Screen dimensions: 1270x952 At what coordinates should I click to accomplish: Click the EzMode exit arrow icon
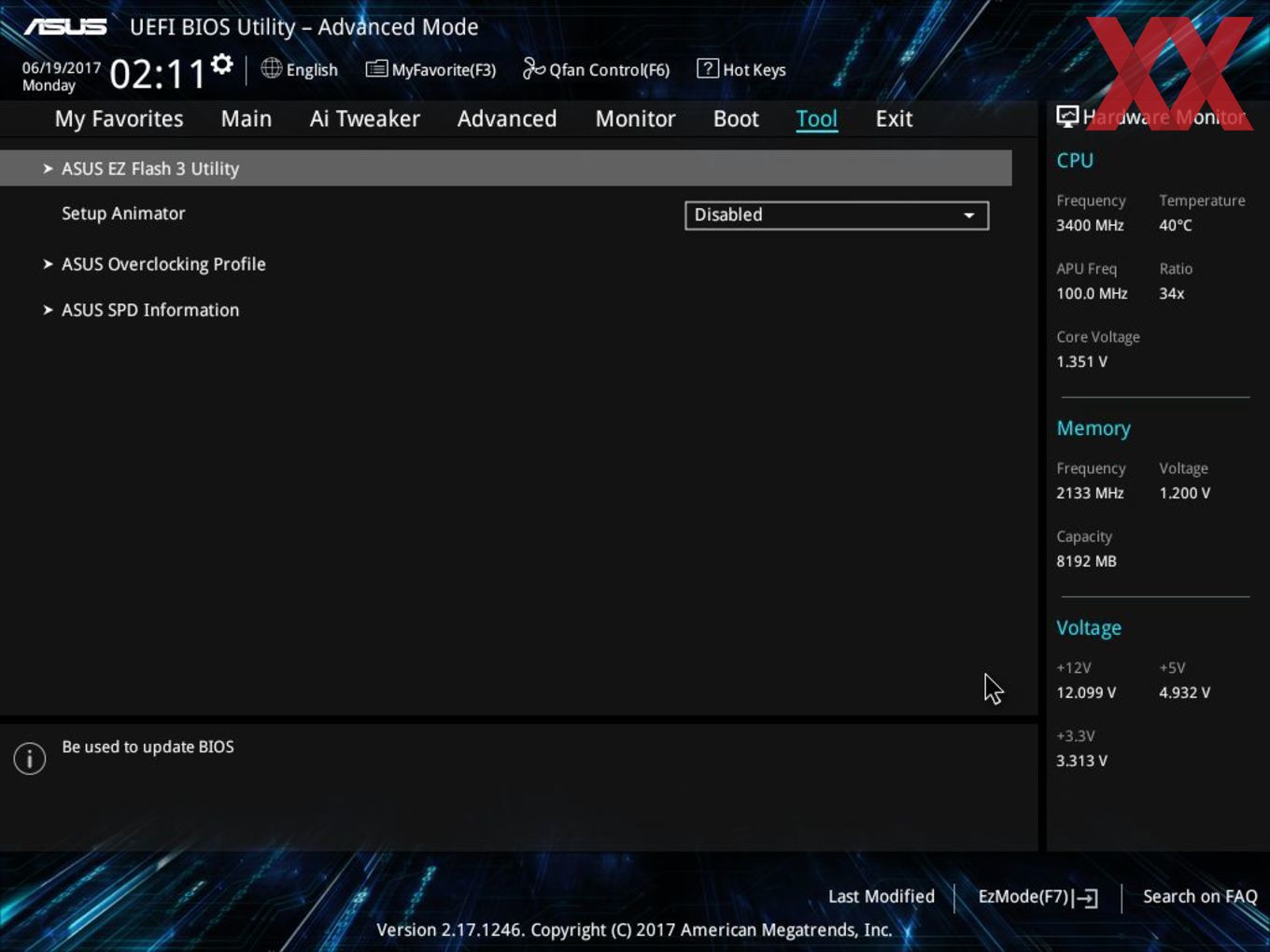1085,898
